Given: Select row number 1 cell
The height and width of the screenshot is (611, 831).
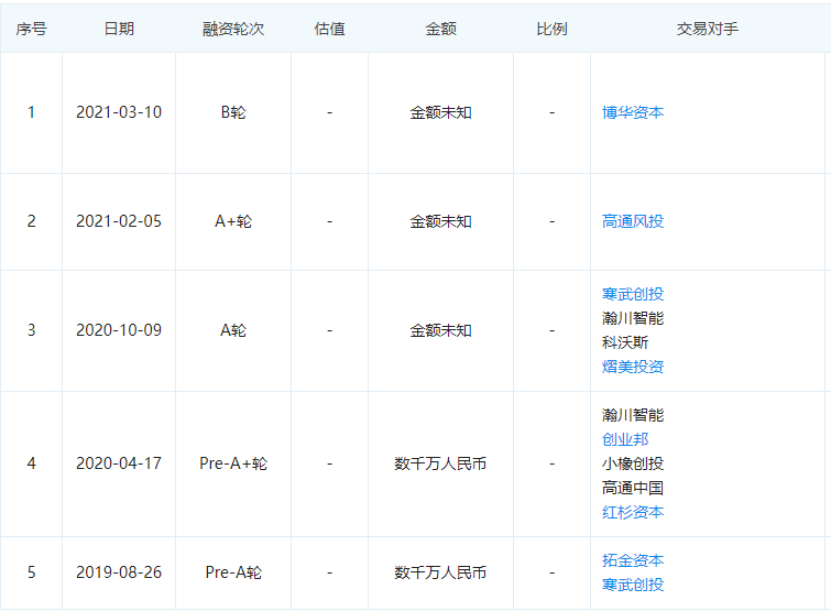Looking at the screenshot, I should [31, 112].
